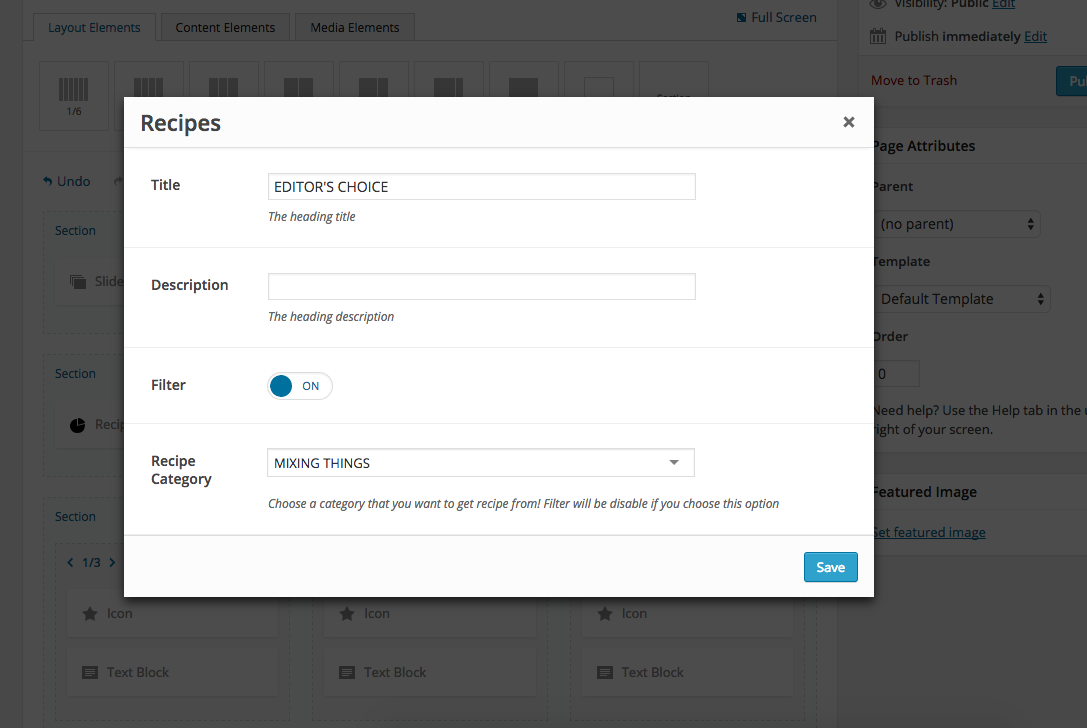Focus the Title field containing EDITOR'S CHOICE
1087x728 pixels.
481,187
